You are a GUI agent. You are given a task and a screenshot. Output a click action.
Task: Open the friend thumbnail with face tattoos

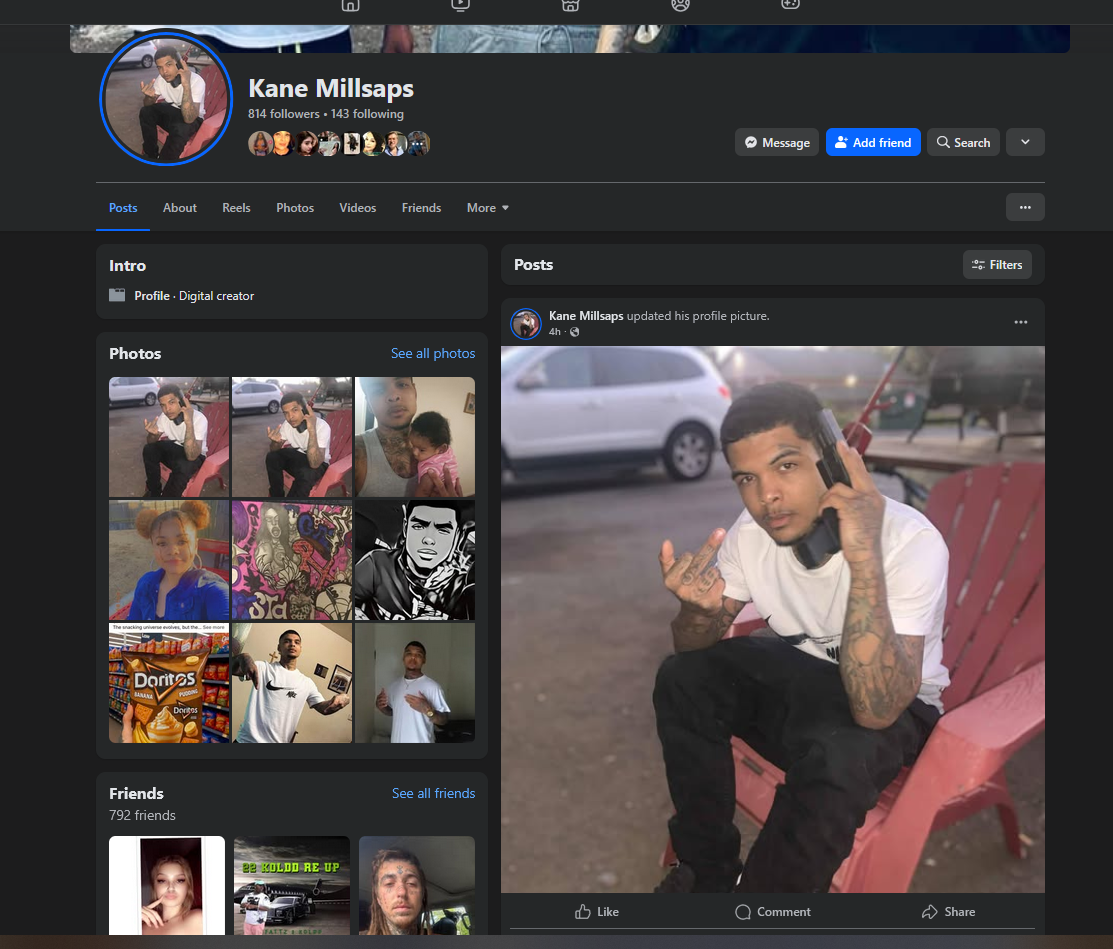coord(417,885)
